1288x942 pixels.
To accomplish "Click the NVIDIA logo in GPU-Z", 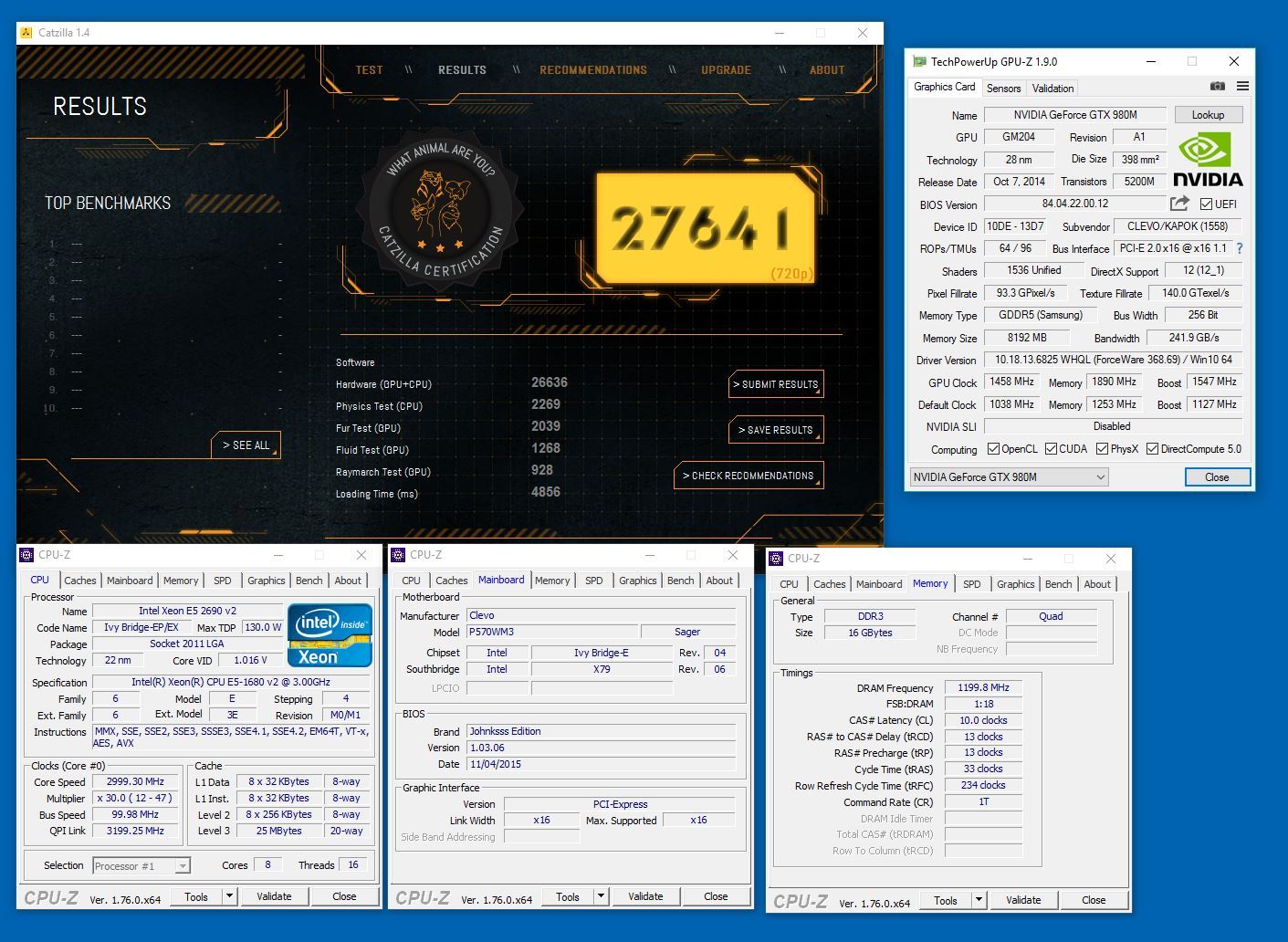I will pos(1207,159).
